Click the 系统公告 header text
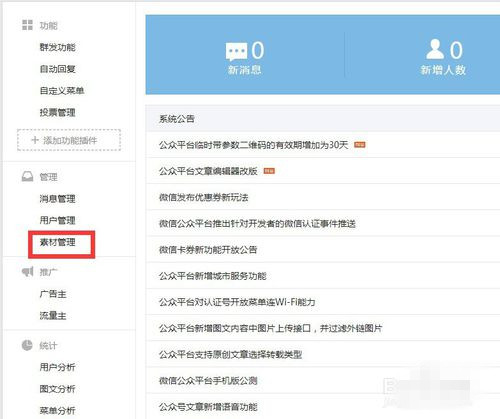Viewport: 500px width, 419px height. (177, 119)
